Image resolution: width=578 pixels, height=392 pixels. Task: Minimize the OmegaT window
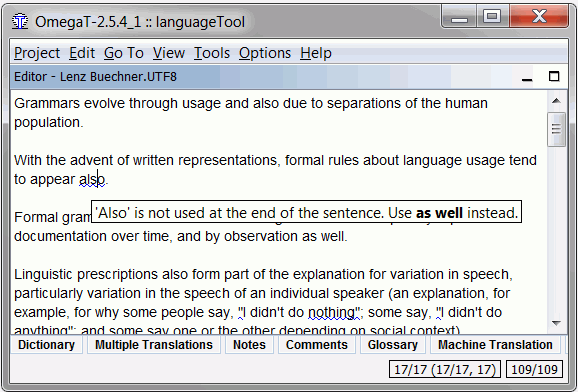pyautogui.click(x=459, y=17)
